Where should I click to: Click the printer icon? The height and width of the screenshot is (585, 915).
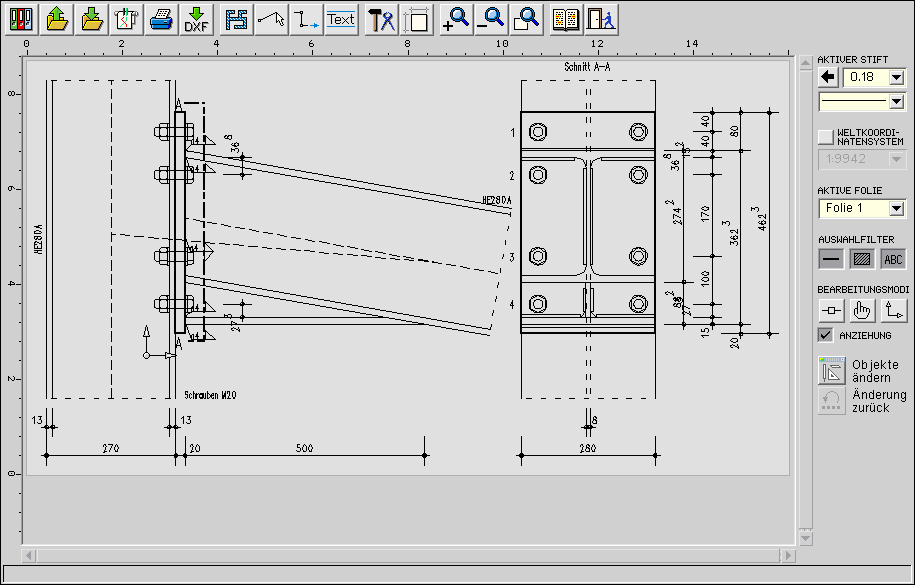pyautogui.click(x=161, y=19)
